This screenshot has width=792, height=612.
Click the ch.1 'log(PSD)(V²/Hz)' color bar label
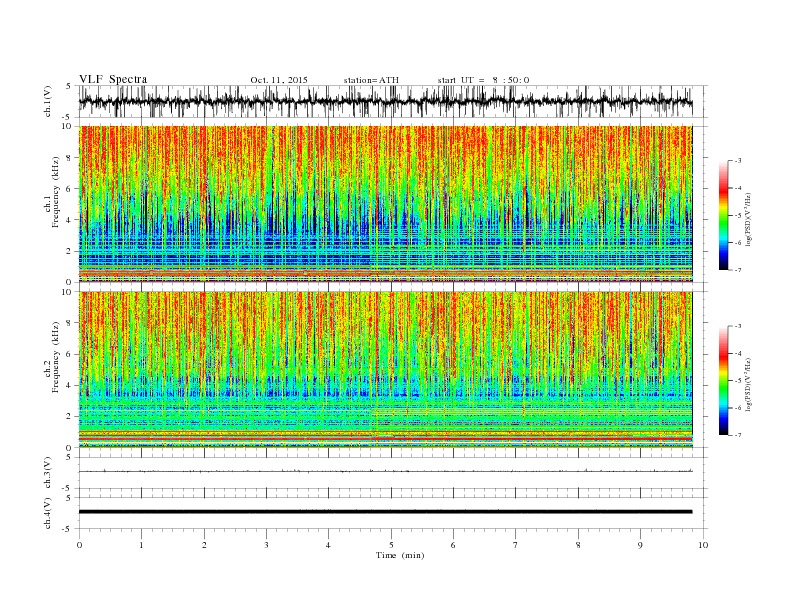pos(749,218)
